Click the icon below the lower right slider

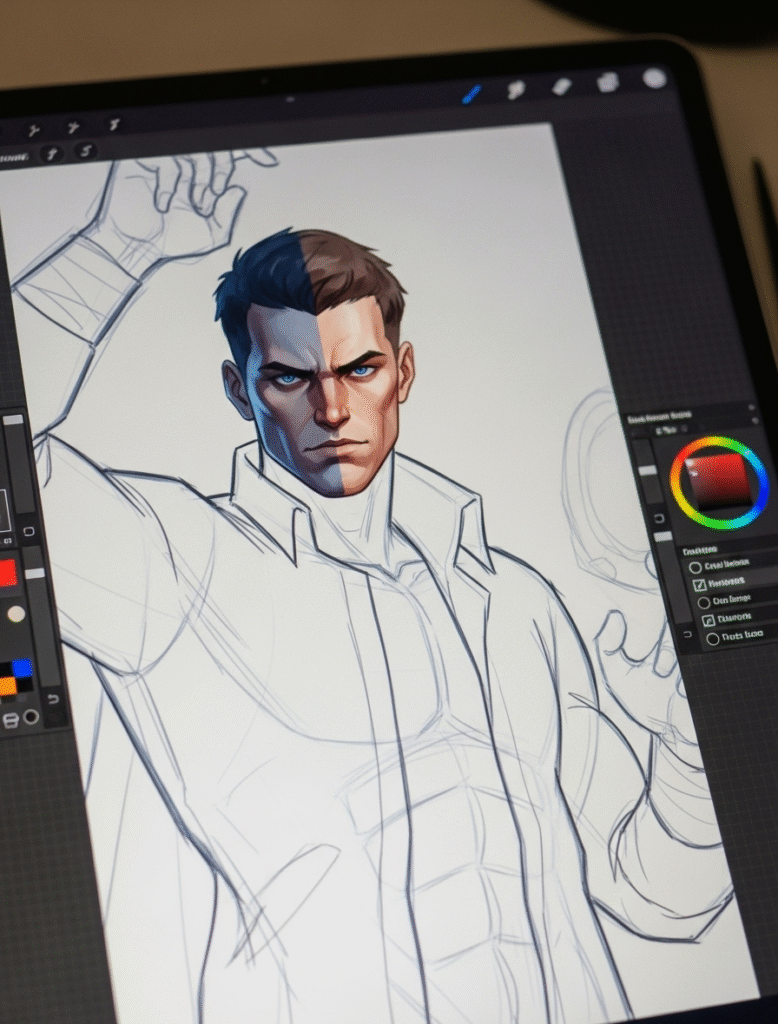pyautogui.click(x=687, y=634)
